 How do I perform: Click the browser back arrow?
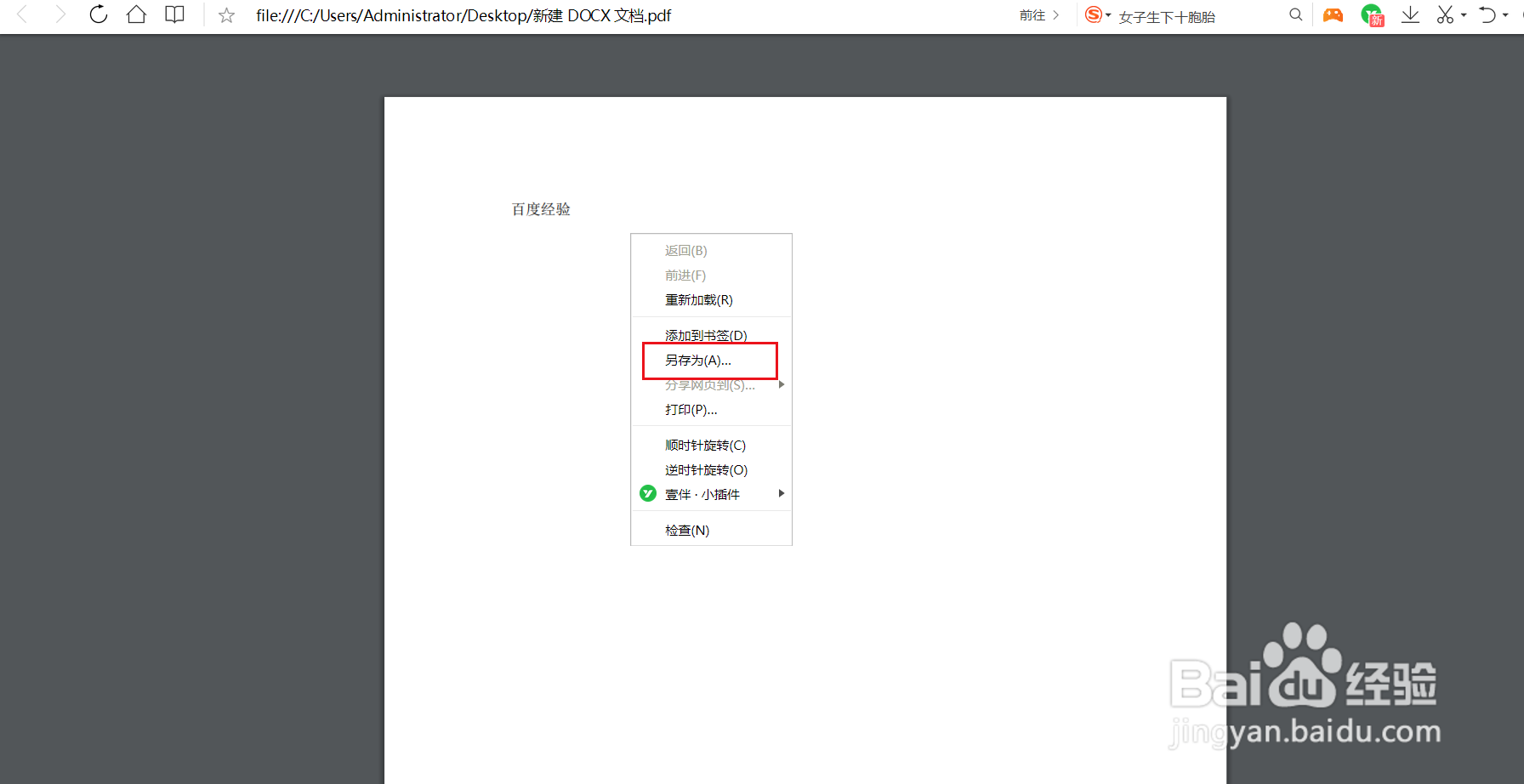tap(23, 14)
